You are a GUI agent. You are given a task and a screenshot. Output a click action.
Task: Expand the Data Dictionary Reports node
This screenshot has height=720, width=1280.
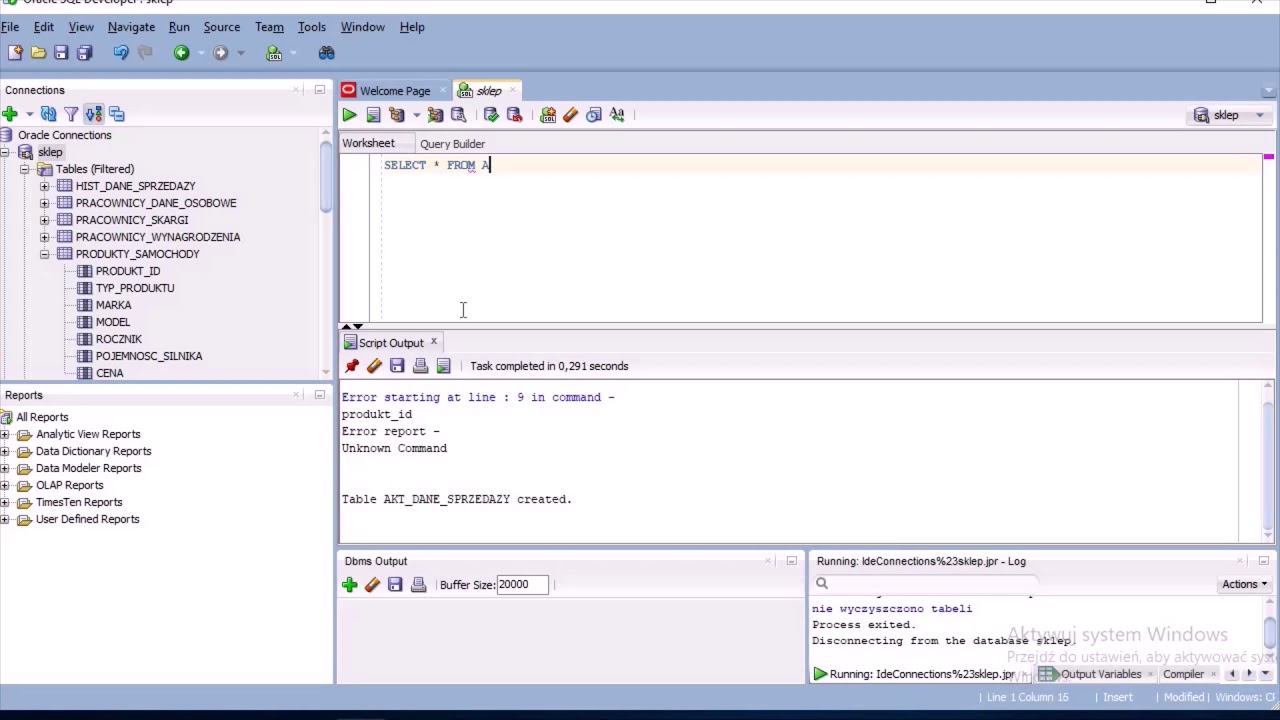tap(5, 451)
